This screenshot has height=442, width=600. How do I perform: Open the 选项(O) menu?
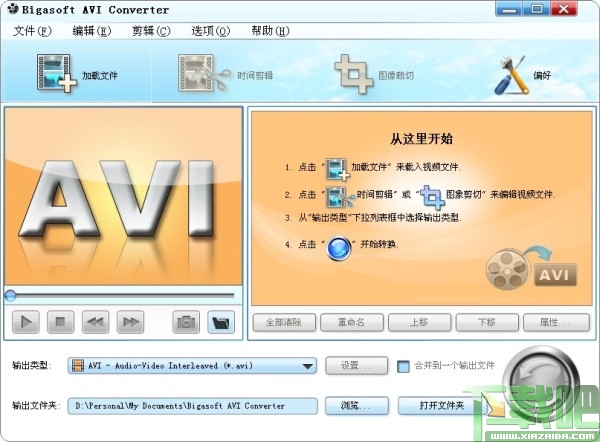[211, 31]
